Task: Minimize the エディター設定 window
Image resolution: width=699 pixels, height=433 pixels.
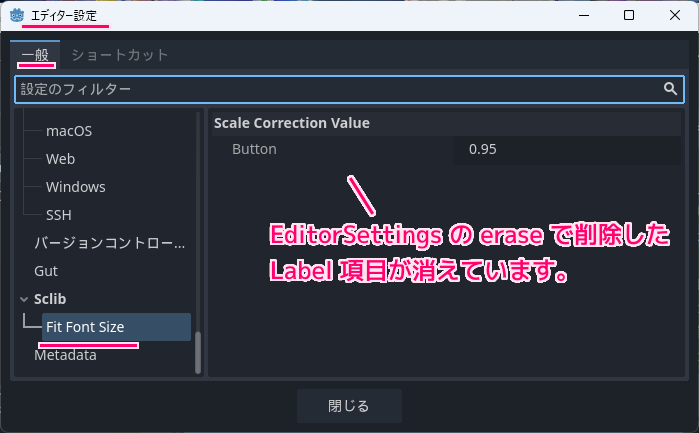Action: coord(584,15)
